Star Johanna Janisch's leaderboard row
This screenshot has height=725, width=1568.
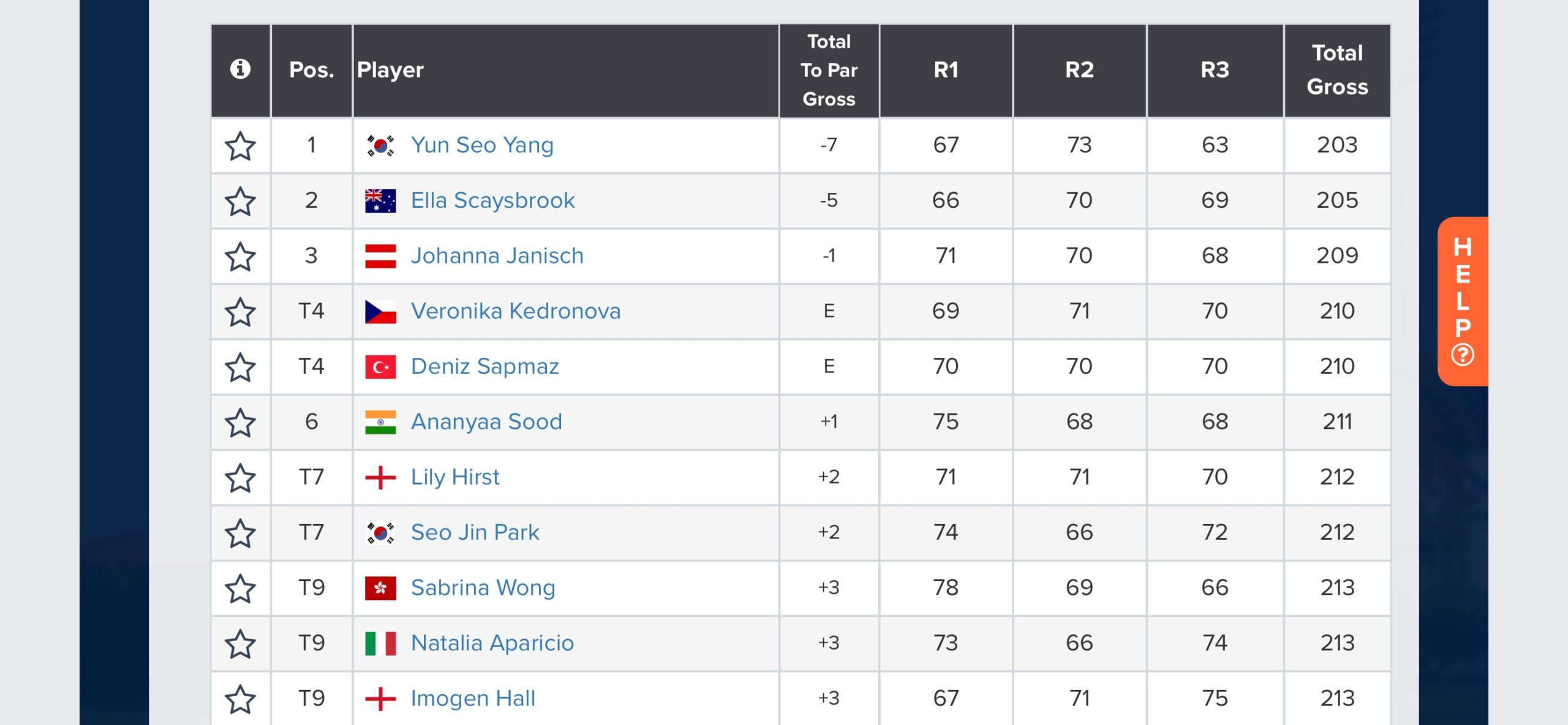[240, 256]
